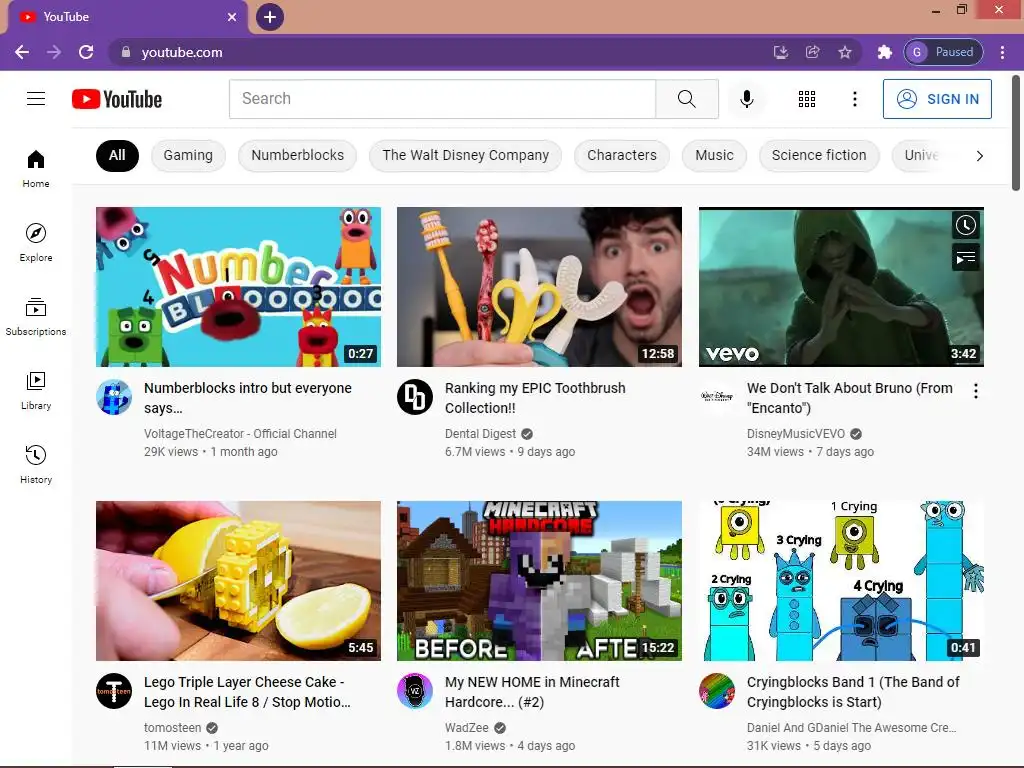Click in the YouTube Search field
Viewport: 1024px width, 768px height.
(442, 99)
